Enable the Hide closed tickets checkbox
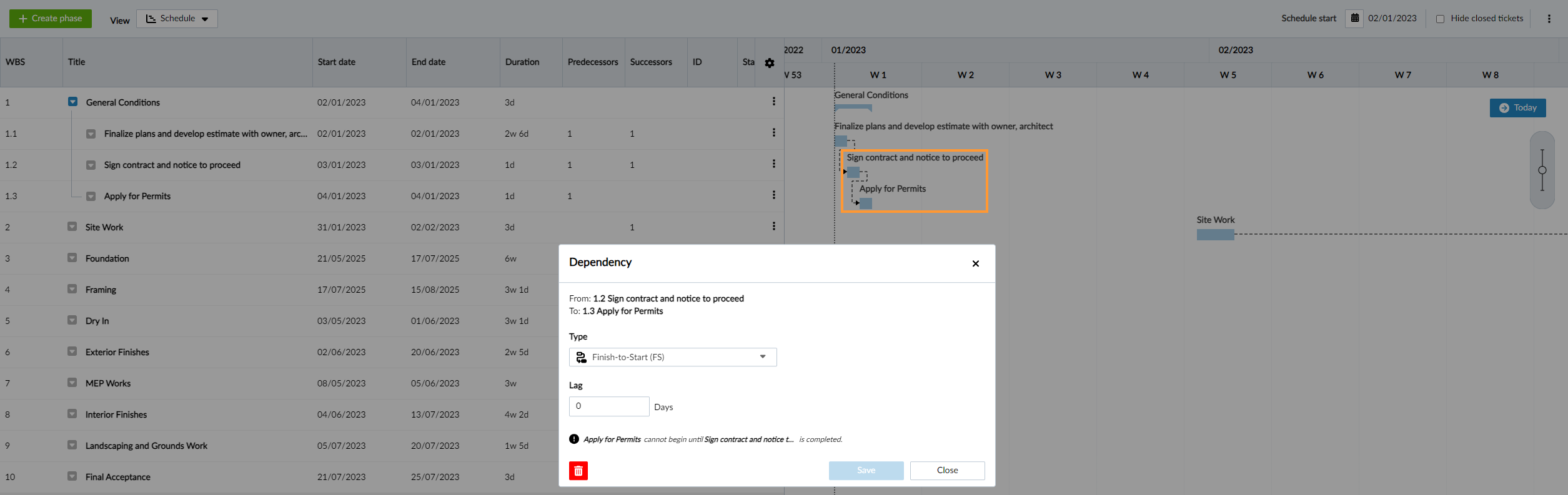This screenshot has height=495, width=1568. (x=1440, y=19)
